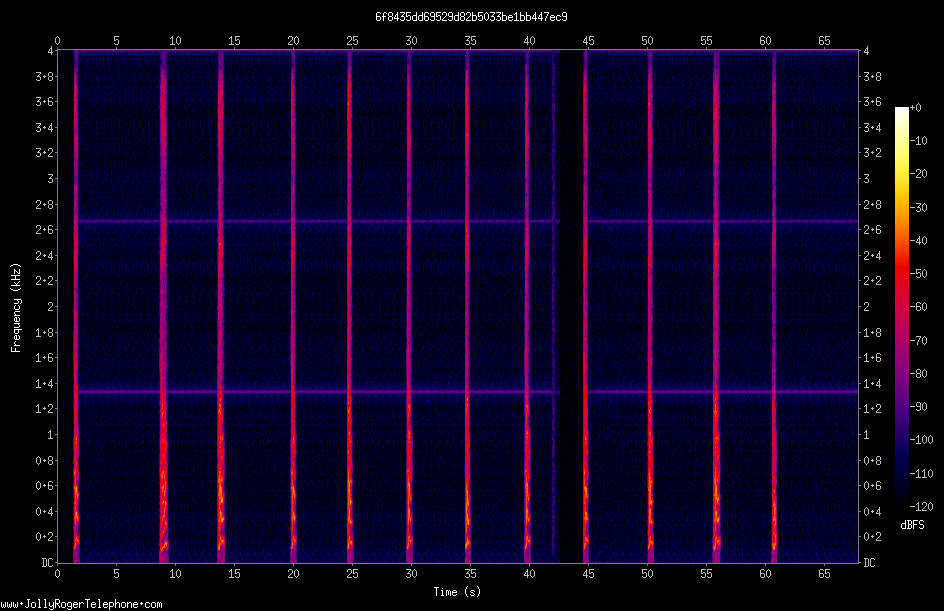Click the audio burst near 50 seconds
The width and height of the screenshot is (944, 611).
650,307
